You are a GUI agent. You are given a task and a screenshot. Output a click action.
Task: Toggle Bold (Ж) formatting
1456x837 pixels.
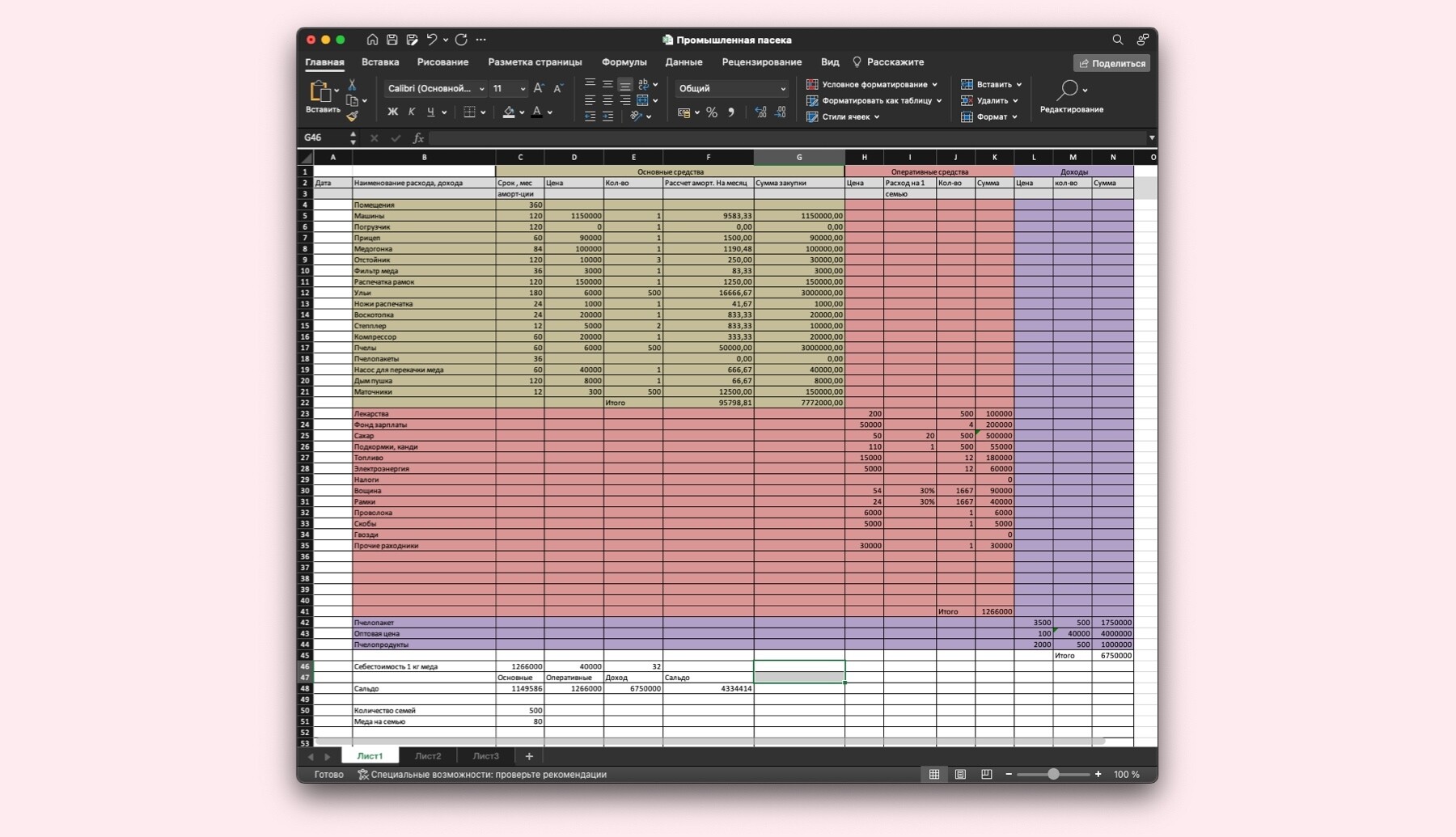click(x=392, y=112)
